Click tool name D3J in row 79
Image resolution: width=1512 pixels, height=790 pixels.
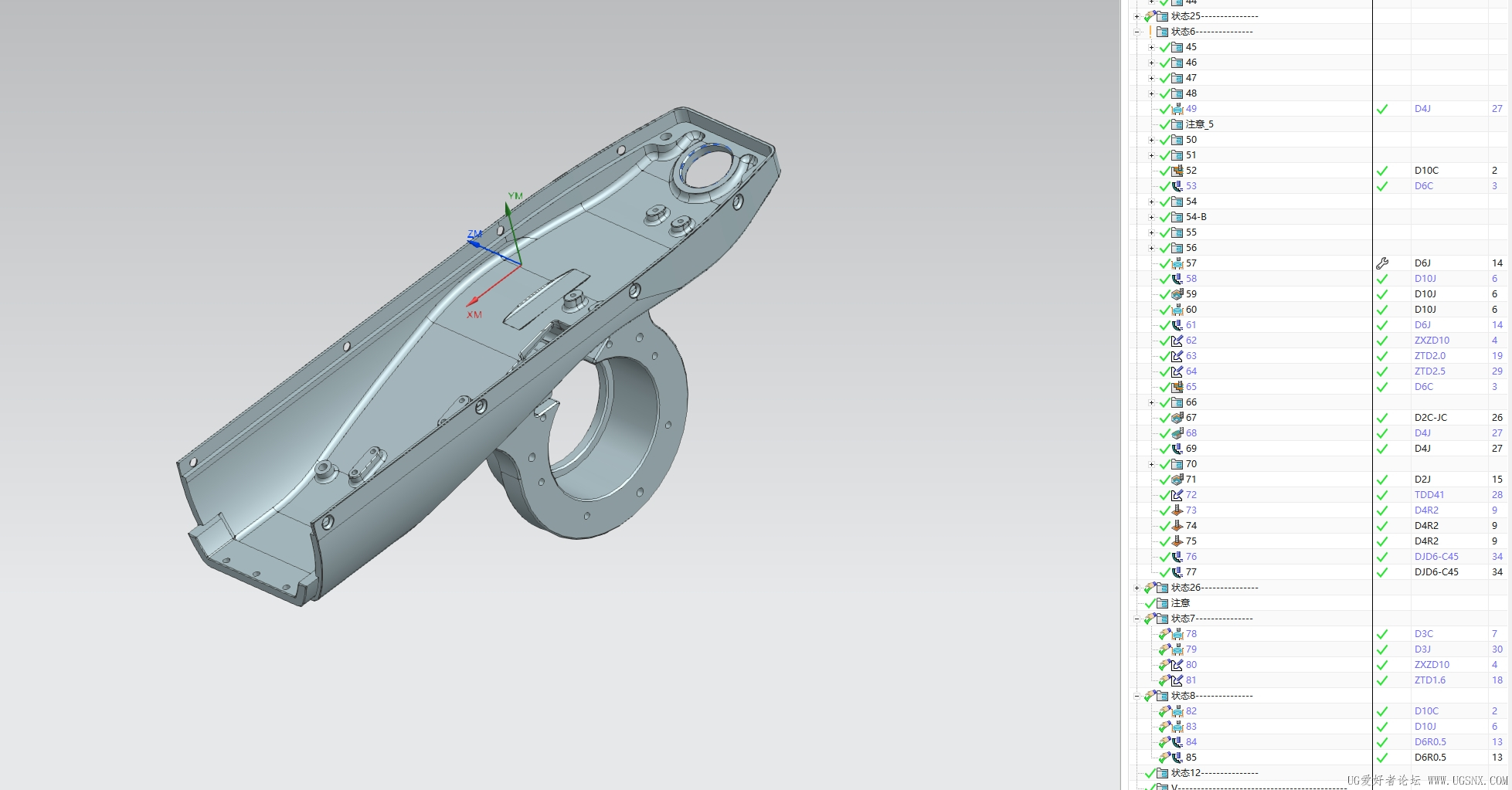(x=1422, y=649)
